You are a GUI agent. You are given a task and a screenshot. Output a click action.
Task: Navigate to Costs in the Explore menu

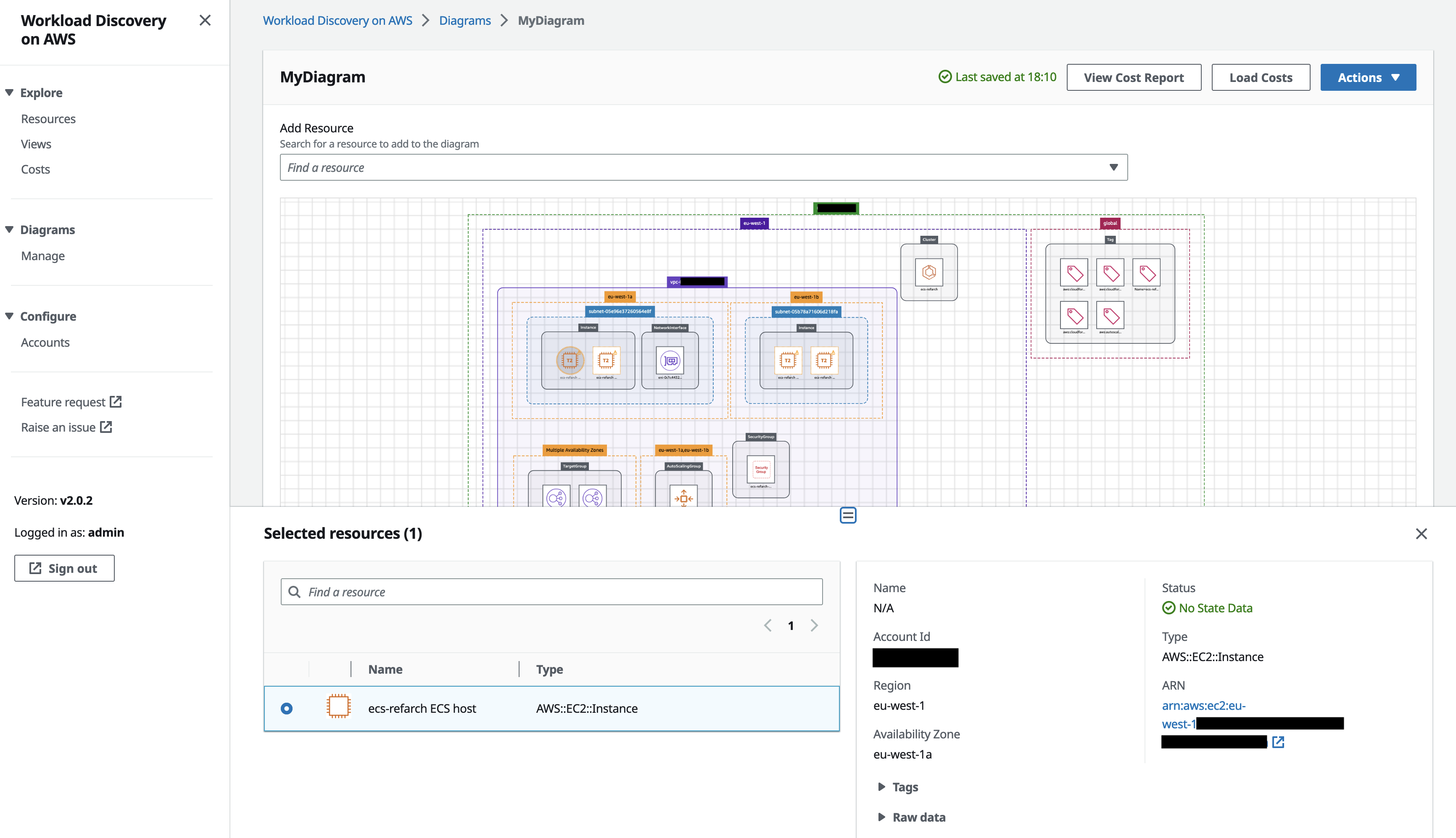[x=36, y=169]
